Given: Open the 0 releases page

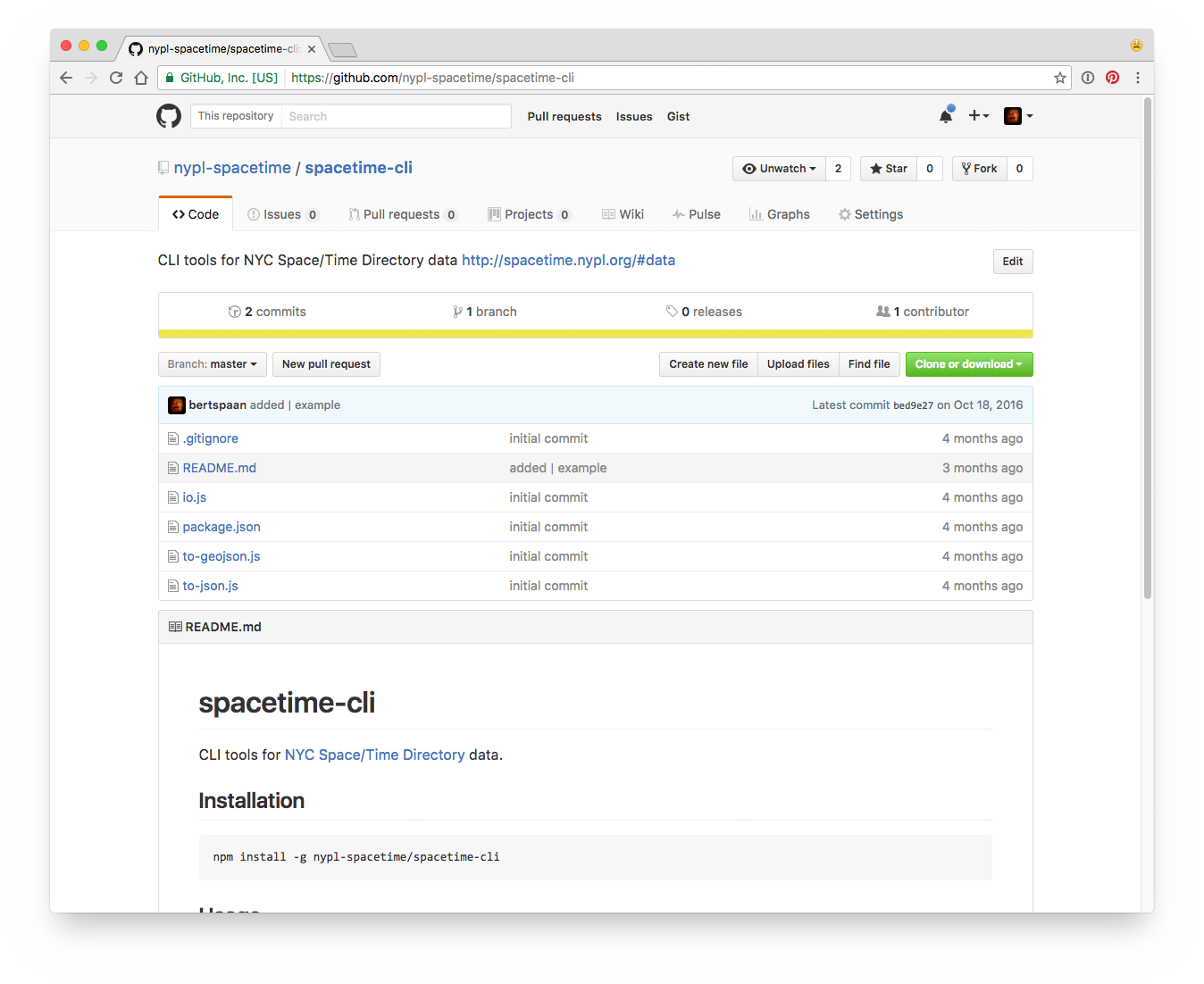Looking at the screenshot, I should 704,312.
